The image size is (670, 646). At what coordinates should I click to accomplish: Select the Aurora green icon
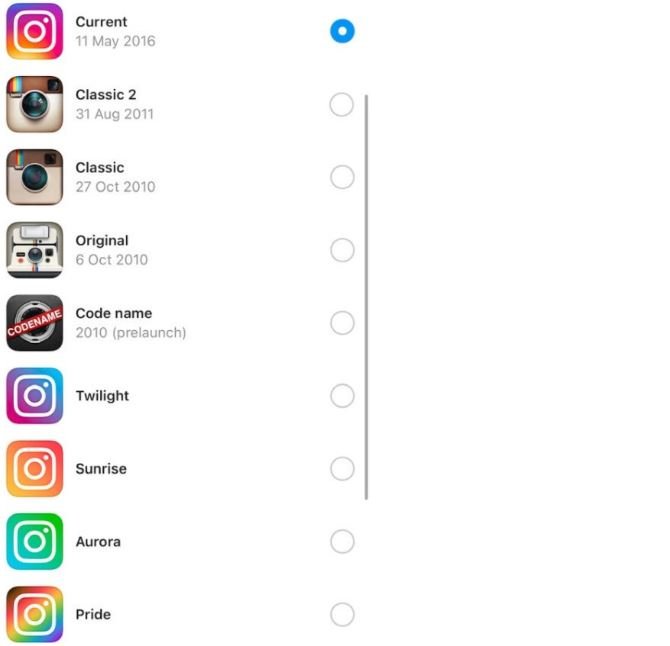35,541
